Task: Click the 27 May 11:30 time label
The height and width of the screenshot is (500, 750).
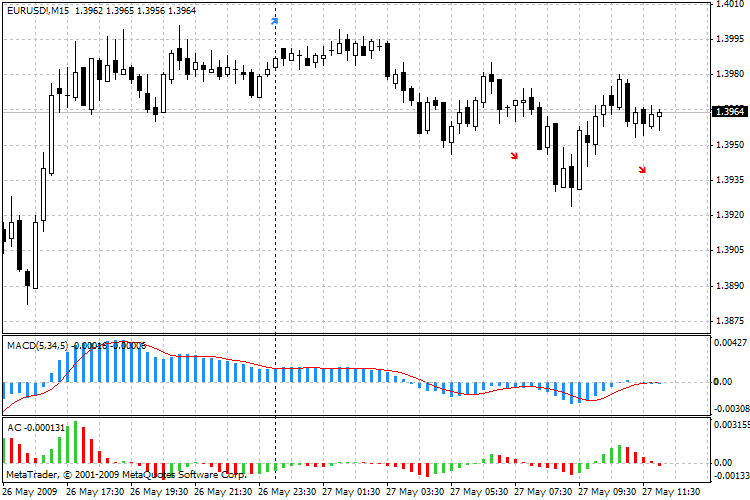Action: pyautogui.click(x=671, y=492)
